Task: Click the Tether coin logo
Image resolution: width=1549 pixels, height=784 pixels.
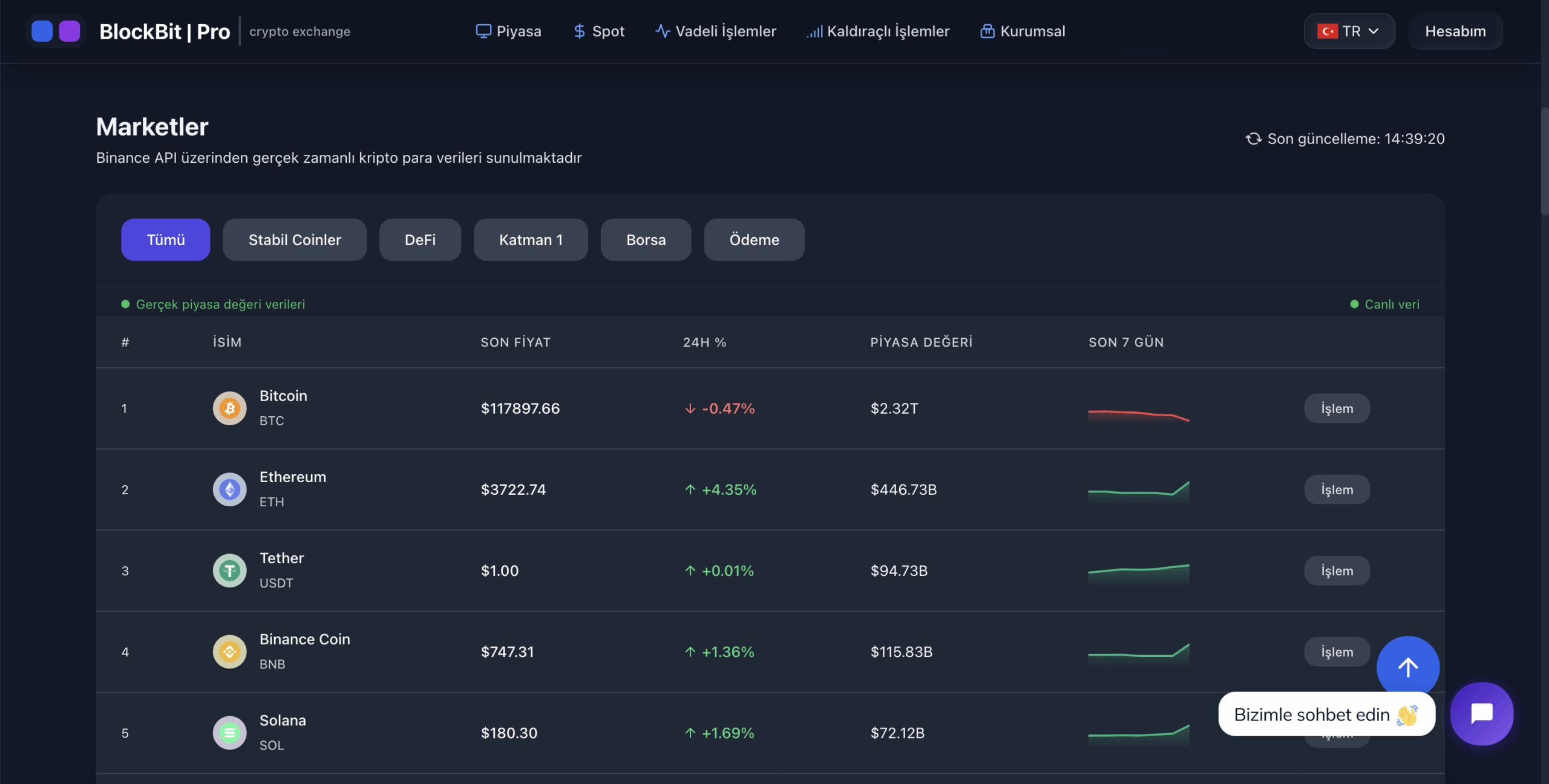Action: point(229,570)
